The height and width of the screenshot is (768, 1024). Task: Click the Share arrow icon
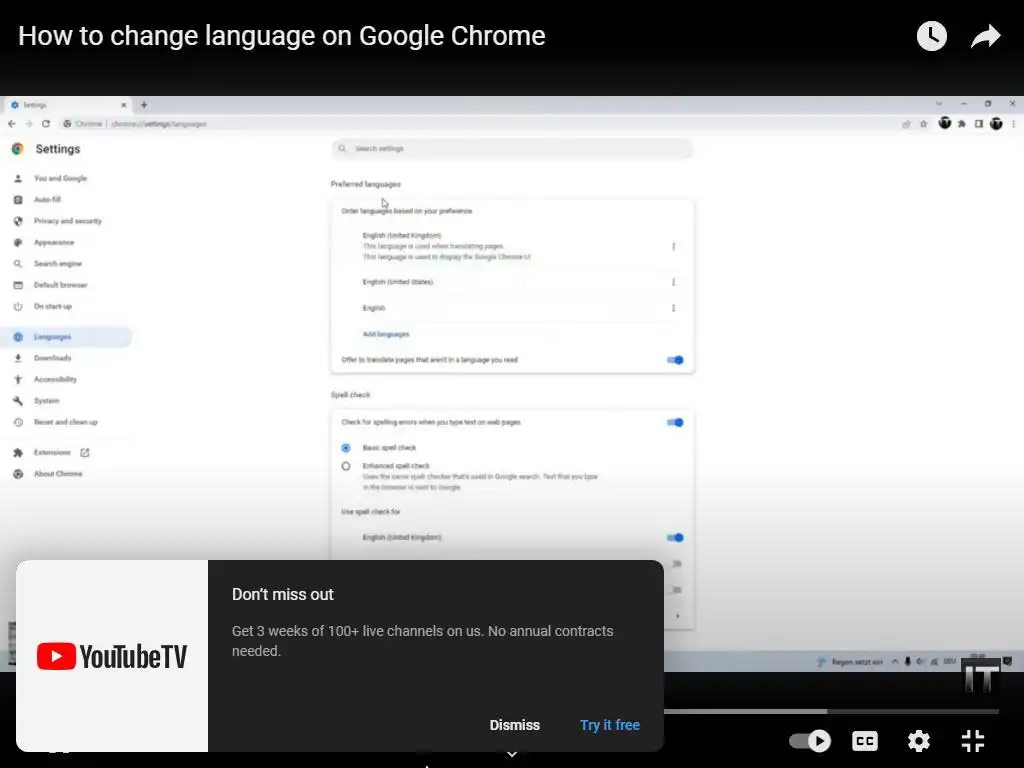click(985, 37)
